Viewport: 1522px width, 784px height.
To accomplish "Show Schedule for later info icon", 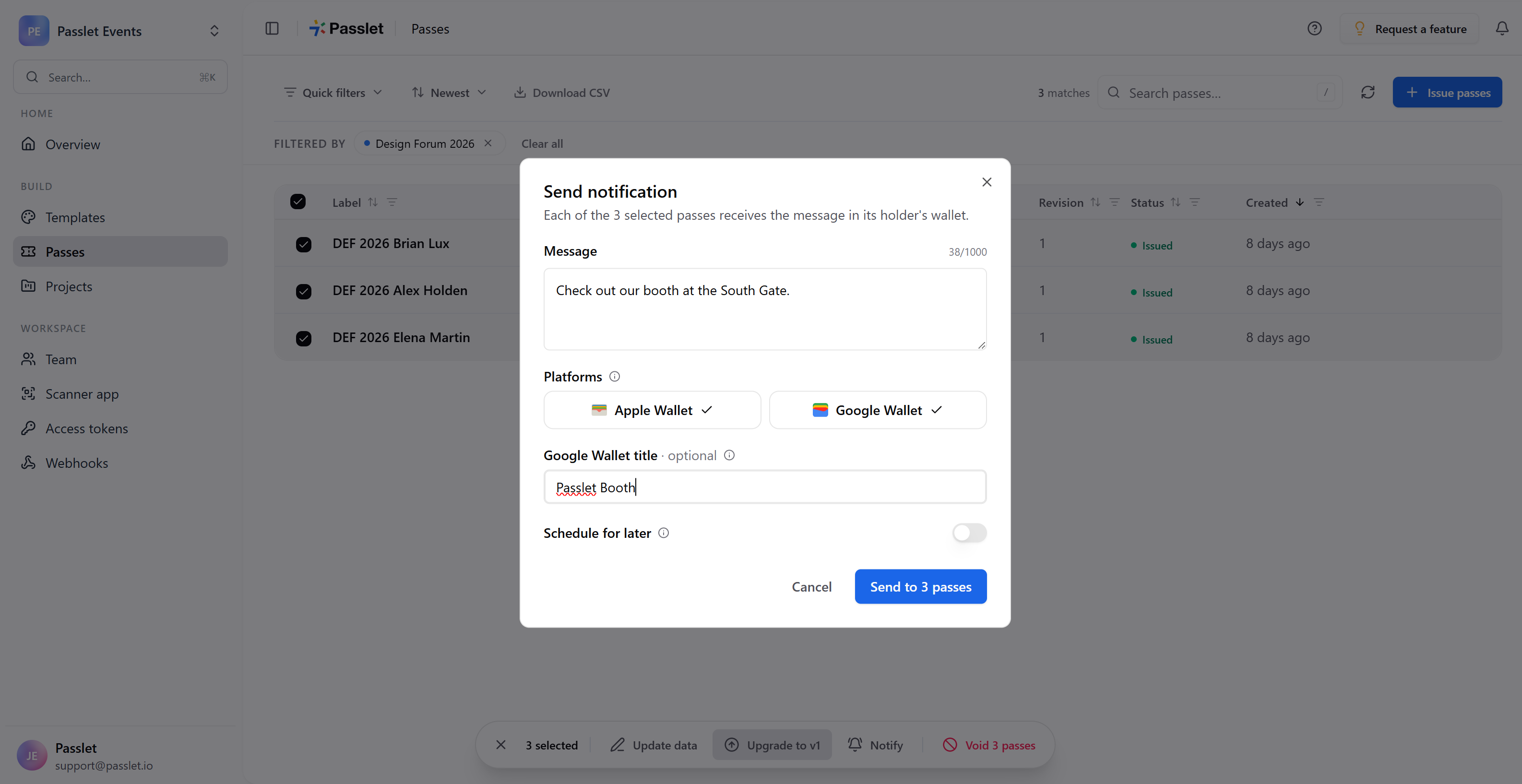I will coord(664,533).
